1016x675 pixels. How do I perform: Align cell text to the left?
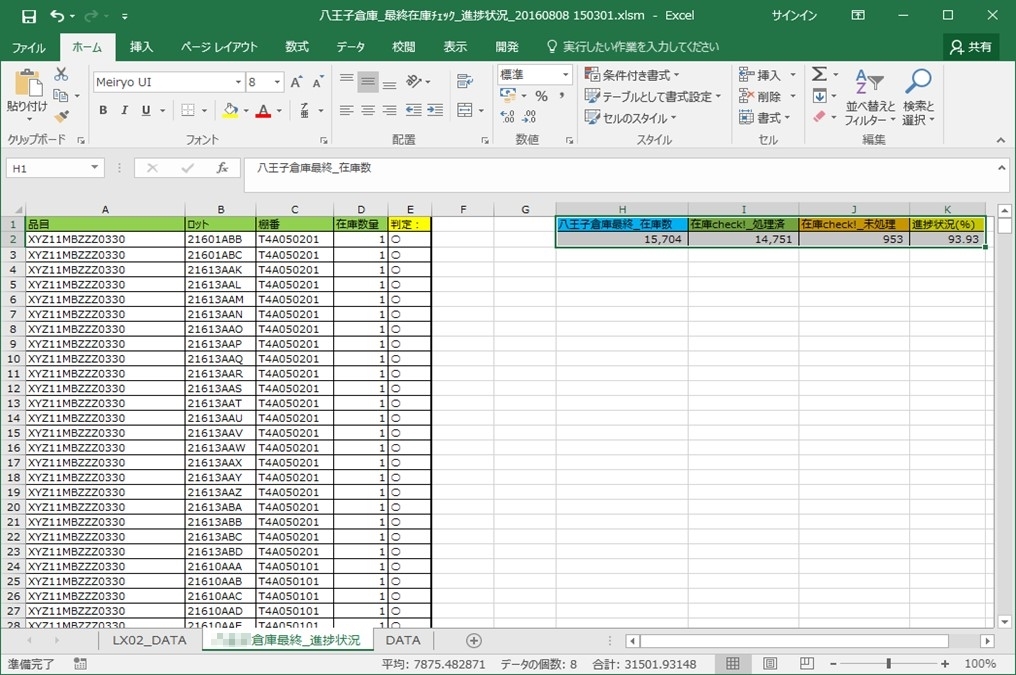(347, 110)
